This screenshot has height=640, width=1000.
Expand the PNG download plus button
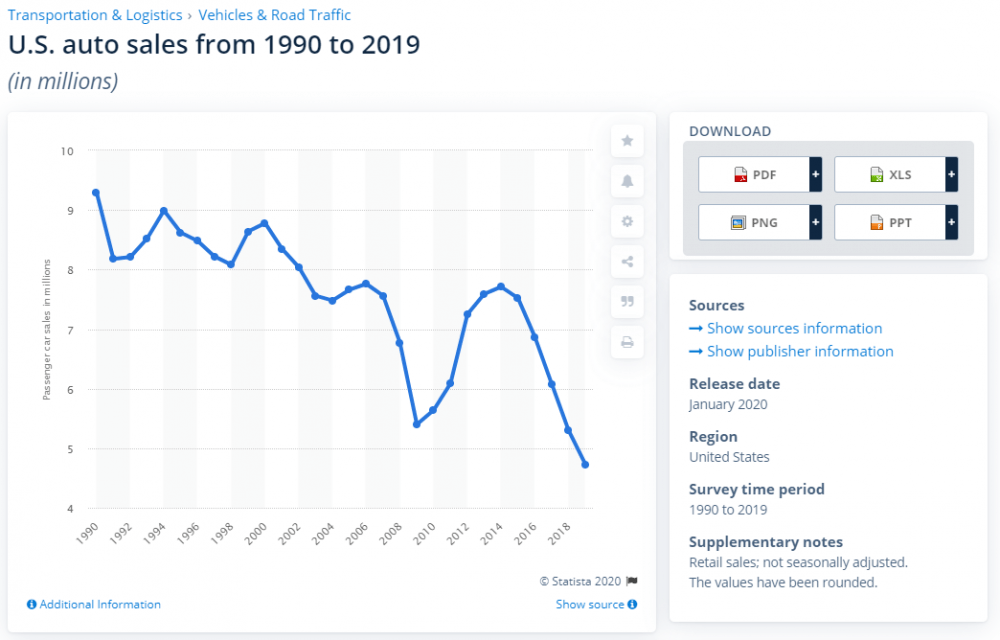pyautogui.click(x=816, y=222)
